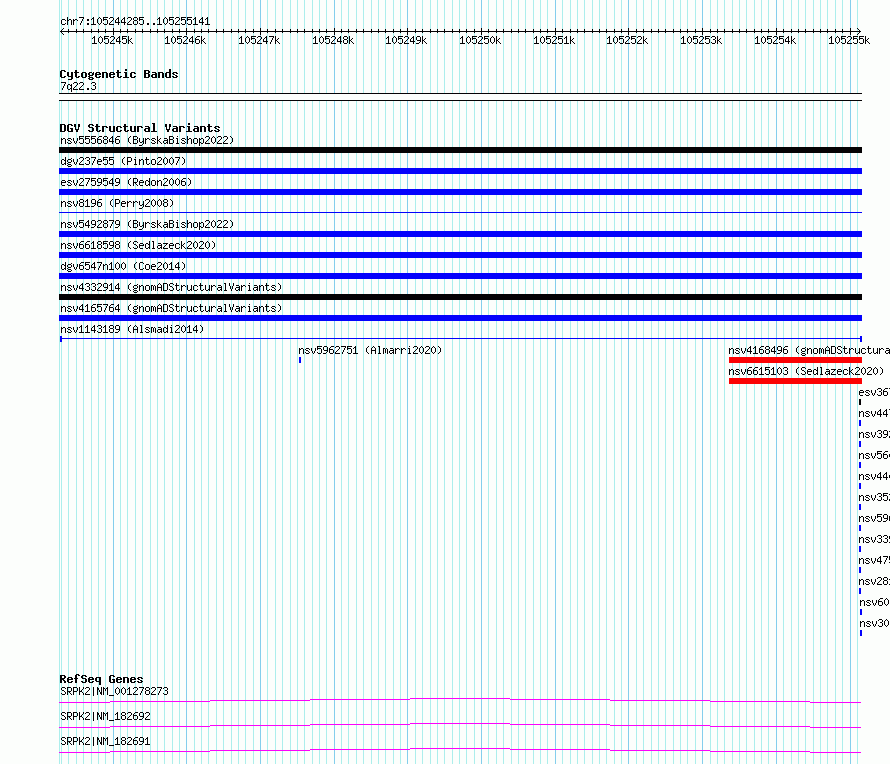Open variant nsv6615103 (Sedlazeck2020) label
This screenshot has width=890, height=764.
(806, 371)
